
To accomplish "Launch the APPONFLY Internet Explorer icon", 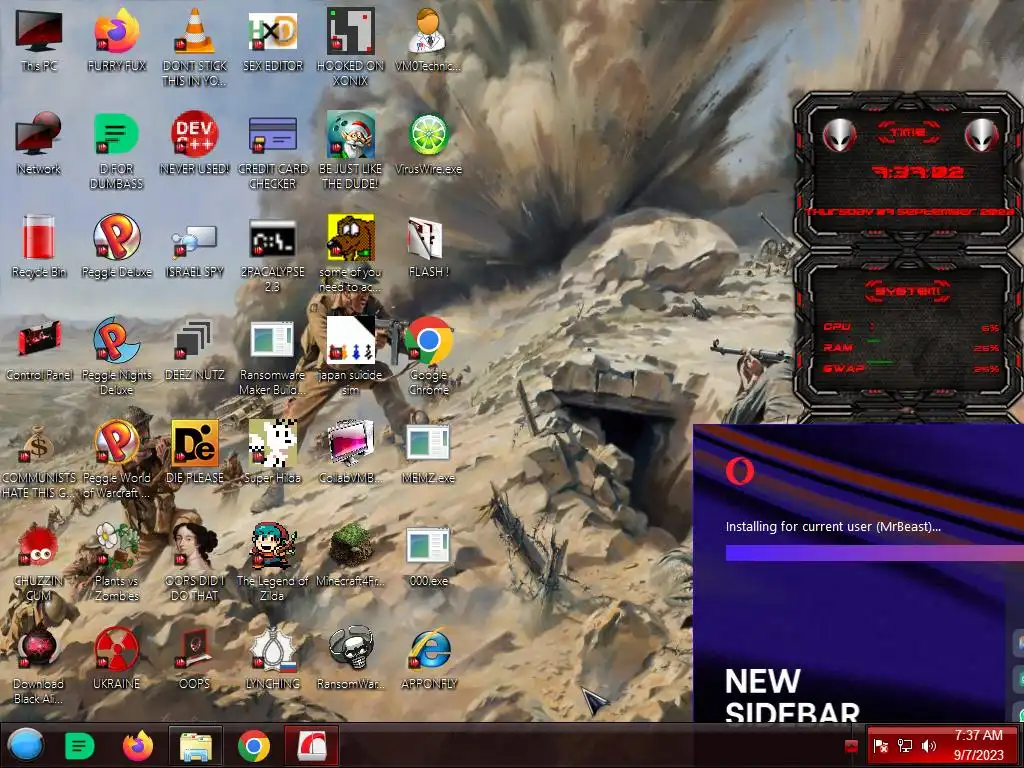I will (428, 660).
